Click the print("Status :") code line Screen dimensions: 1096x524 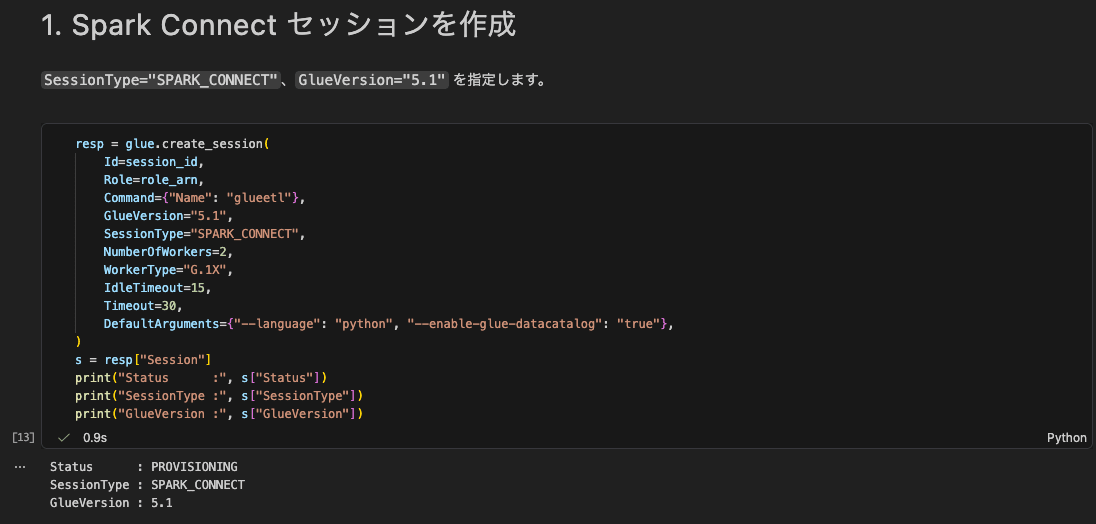[201, 377]
